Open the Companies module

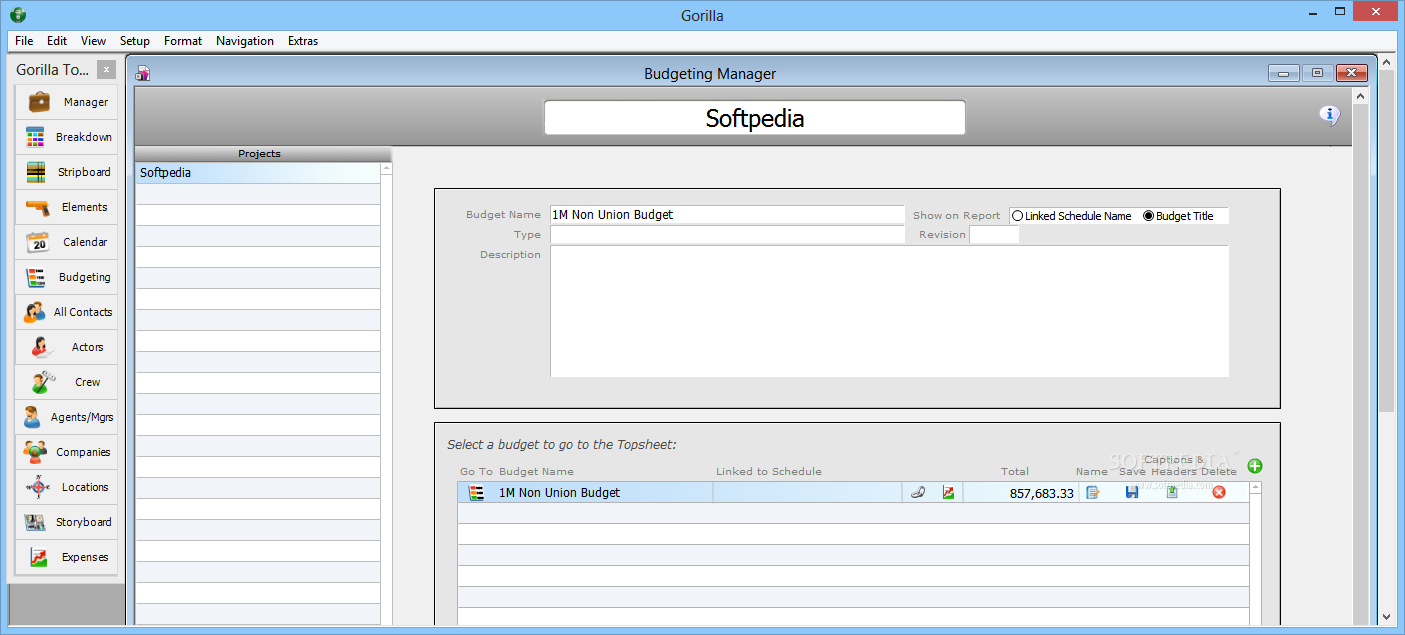66,452
